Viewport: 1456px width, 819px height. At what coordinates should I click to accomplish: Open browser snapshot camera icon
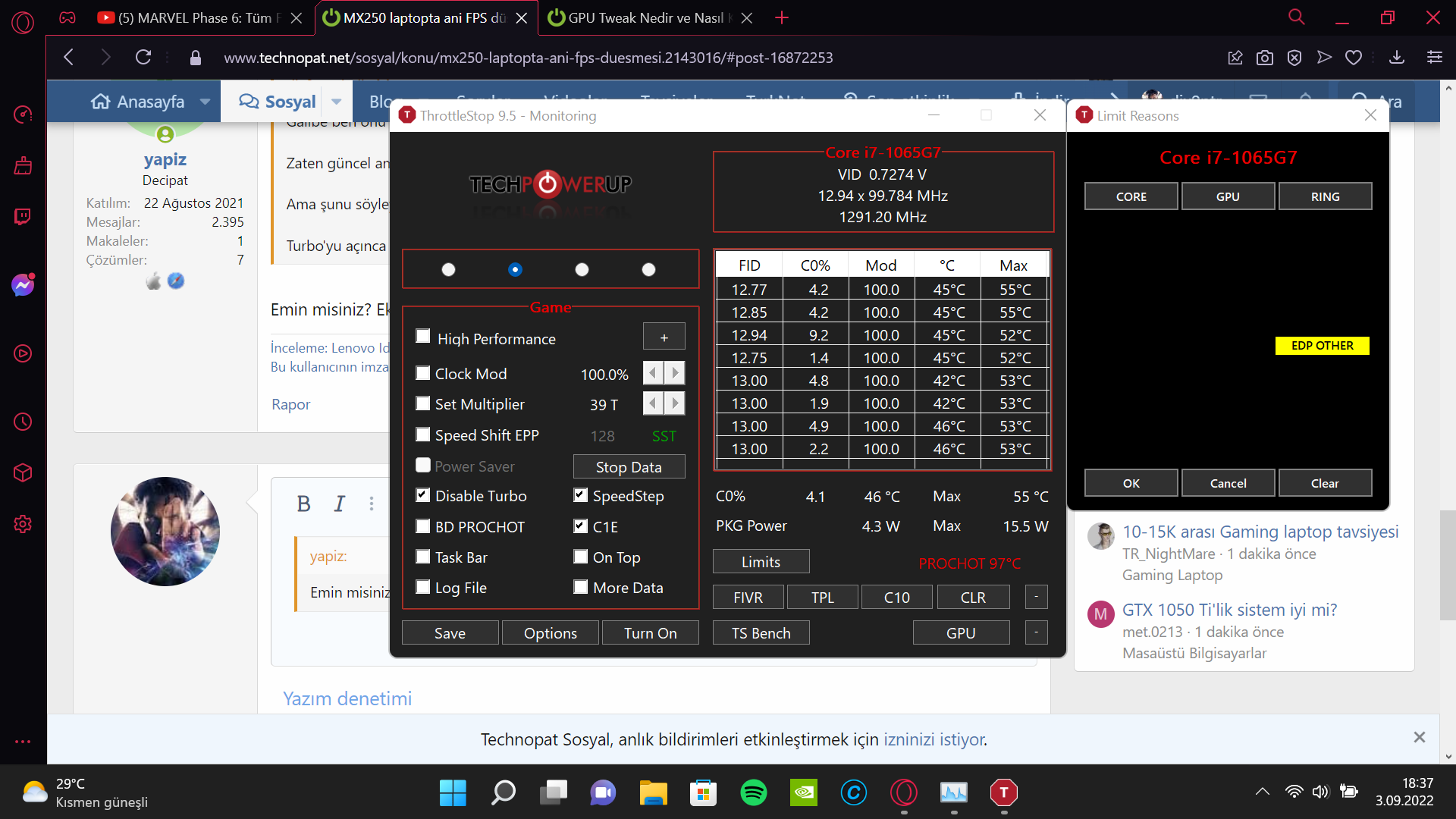1264,58
